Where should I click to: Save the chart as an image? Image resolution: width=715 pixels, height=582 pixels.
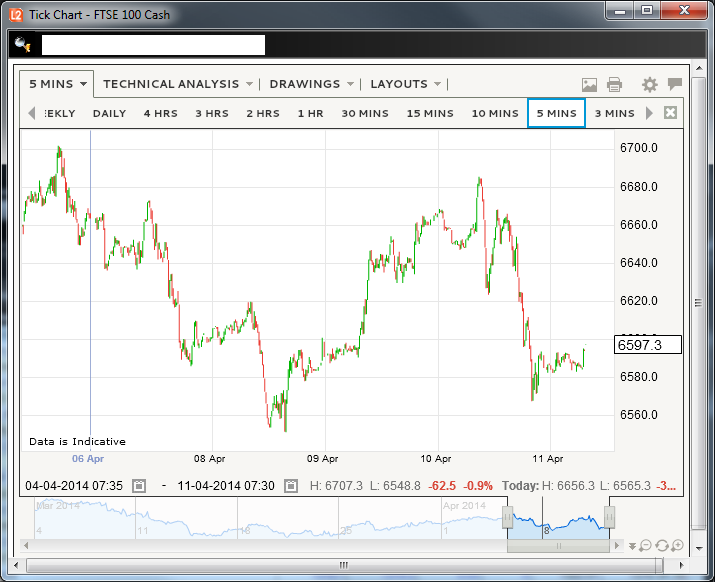[589, 85]
